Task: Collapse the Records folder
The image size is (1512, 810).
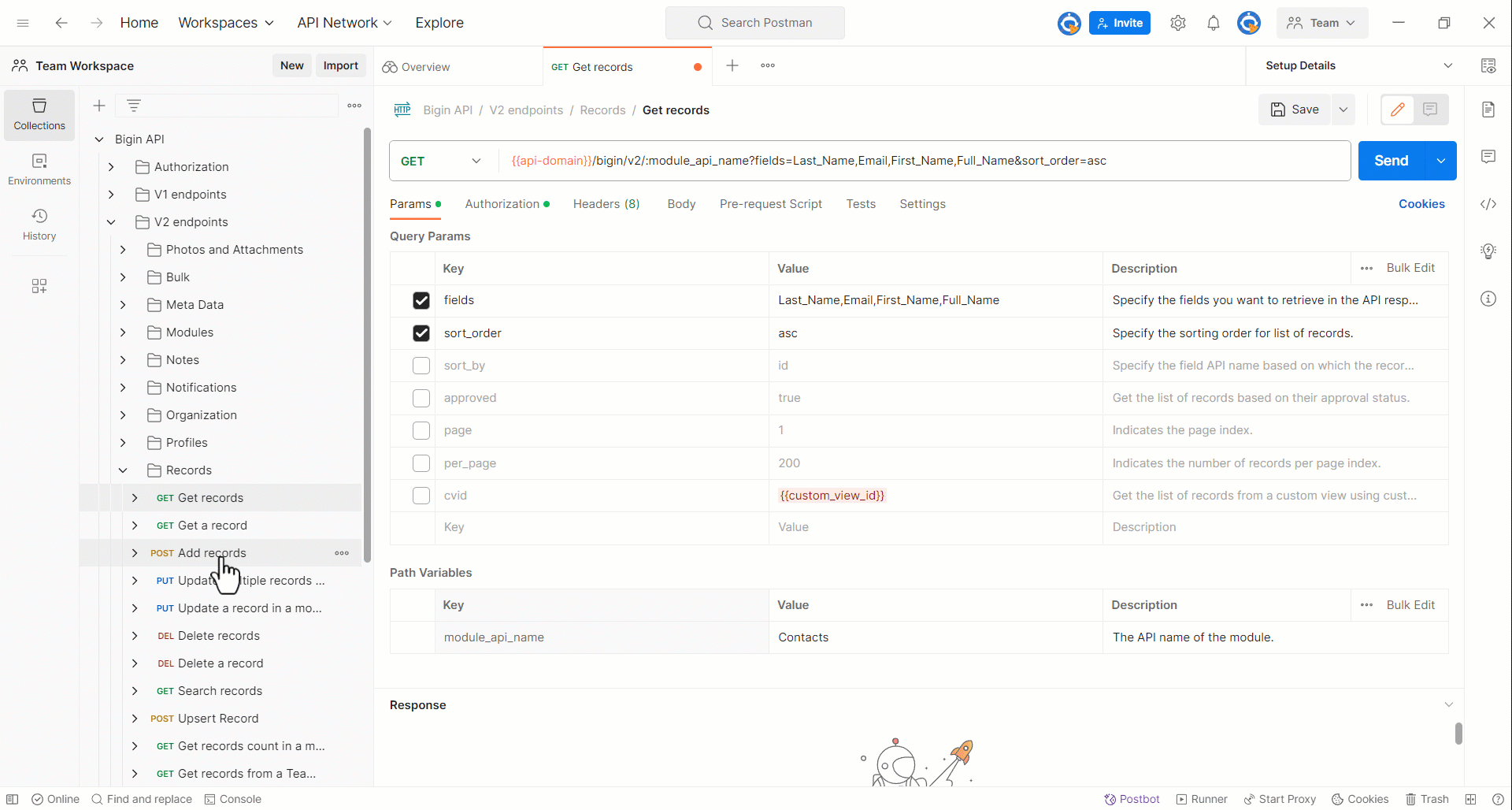Action: click(123, 470)
